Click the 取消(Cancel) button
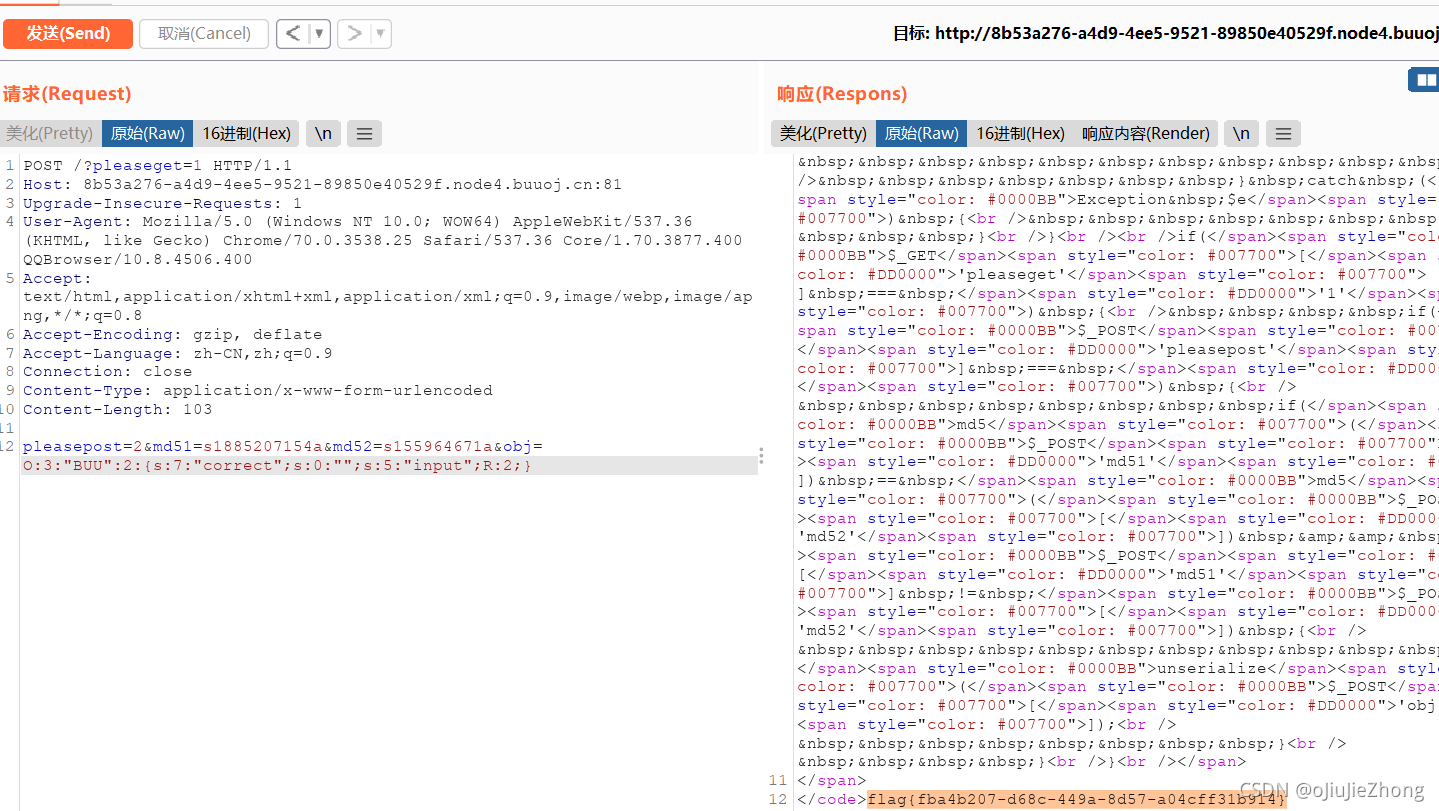Image resolution: width=1439 pixels, height=811 pixels. [204, 33]
